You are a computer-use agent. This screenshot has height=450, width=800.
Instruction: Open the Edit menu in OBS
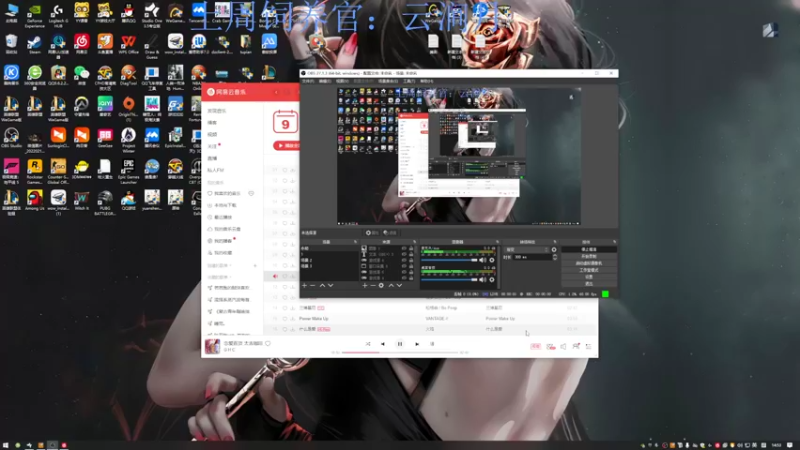coord(325,81)
